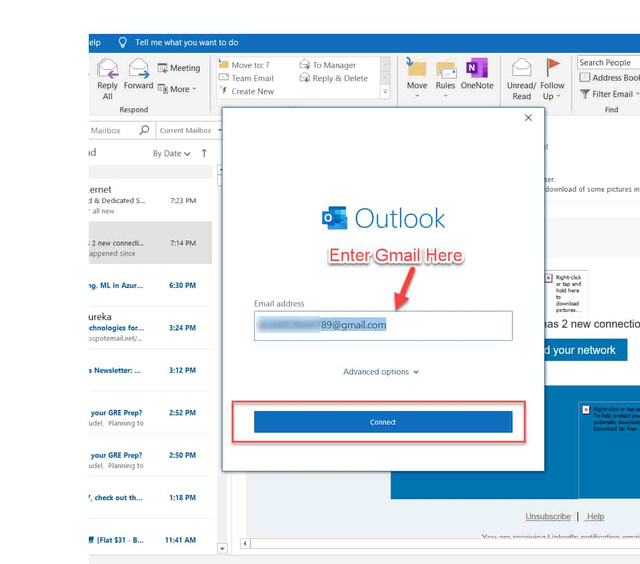Open the 11:41 AM Flat $31 email
This screenshot has height=564, width=640.
tap(150, 540)
